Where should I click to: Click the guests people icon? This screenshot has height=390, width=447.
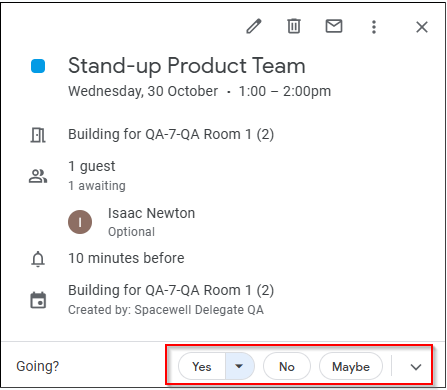click(38, 176)
